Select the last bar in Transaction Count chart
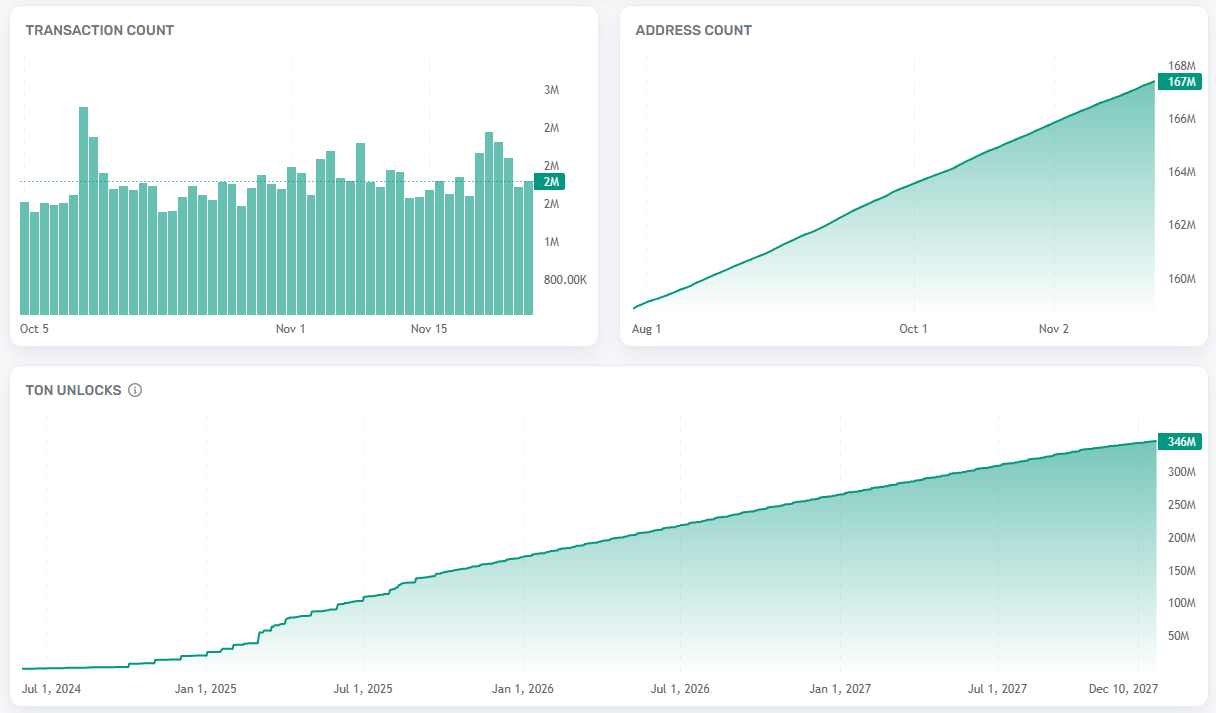The image size is (1216, 713). click(x=528, y=248)
